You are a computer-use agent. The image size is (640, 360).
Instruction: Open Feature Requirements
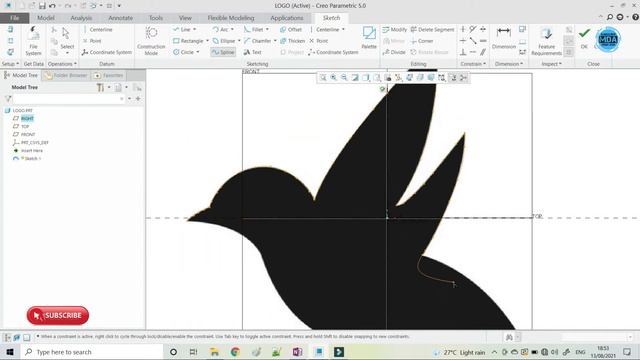[x=547, y=41]
